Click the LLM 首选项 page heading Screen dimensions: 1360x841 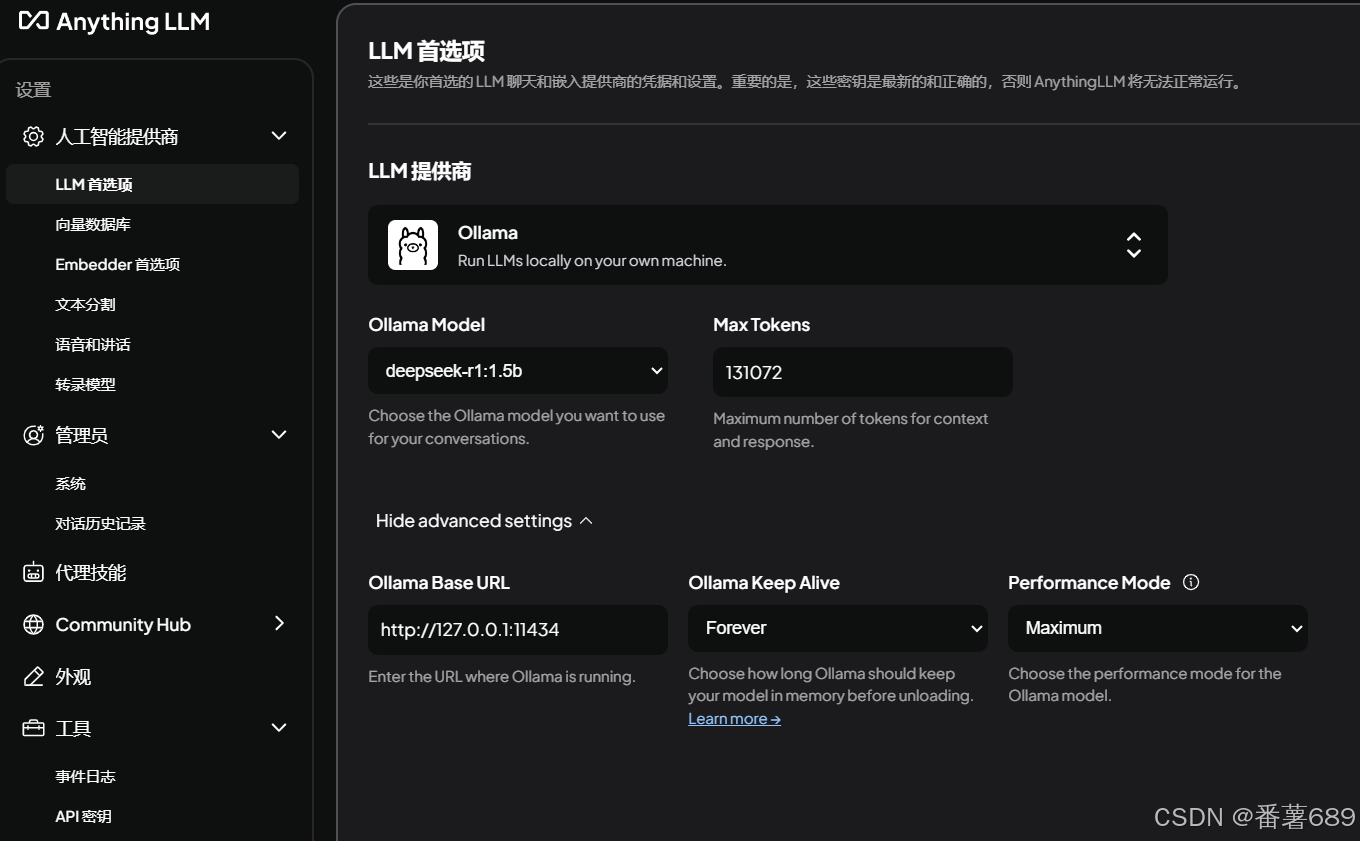[x=427, y=50]
